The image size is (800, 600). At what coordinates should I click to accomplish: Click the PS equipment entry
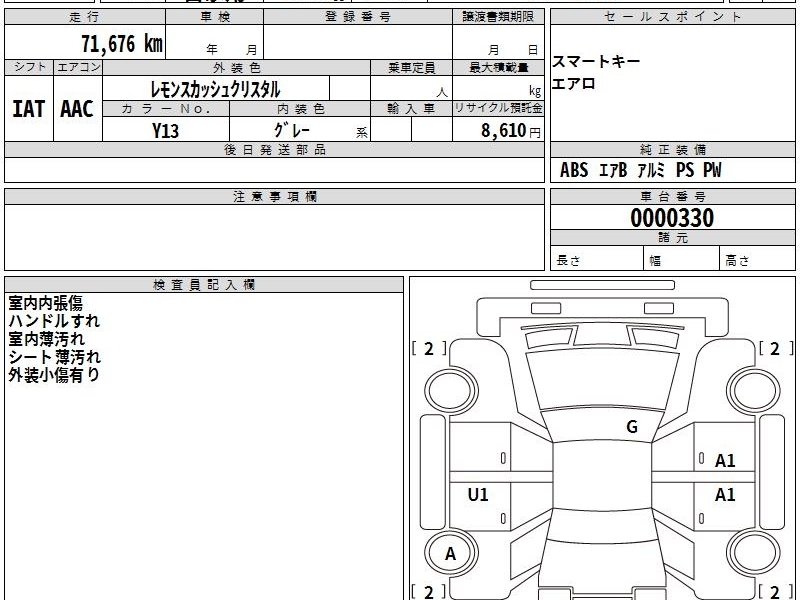click(685, 170)
